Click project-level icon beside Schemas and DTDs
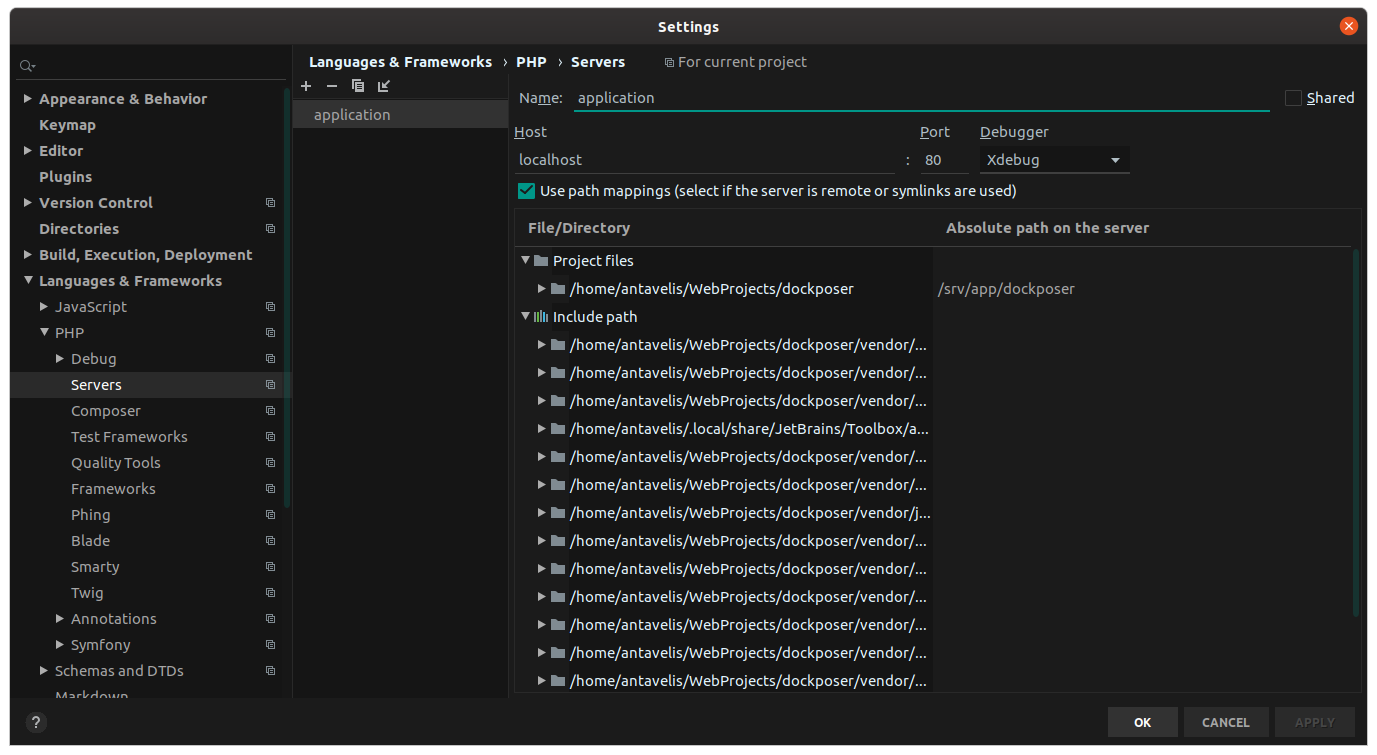The height and width of the screenshot is (755, 1377). tap(270, 671)
